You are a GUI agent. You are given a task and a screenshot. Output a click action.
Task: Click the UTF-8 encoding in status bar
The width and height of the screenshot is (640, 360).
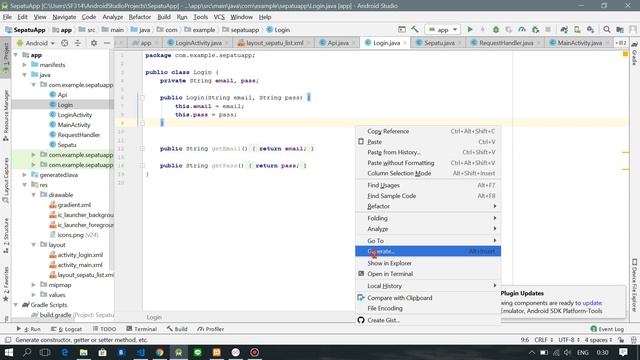pos(569,340)
